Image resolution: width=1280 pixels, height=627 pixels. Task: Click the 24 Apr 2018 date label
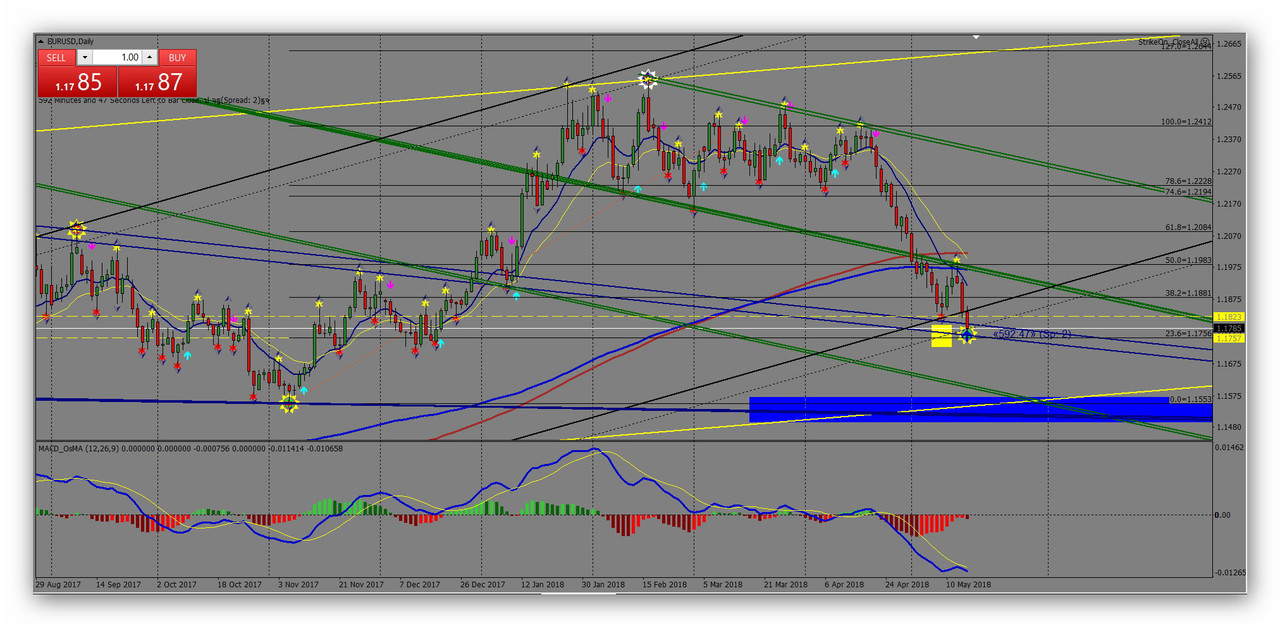pos(905,584)
